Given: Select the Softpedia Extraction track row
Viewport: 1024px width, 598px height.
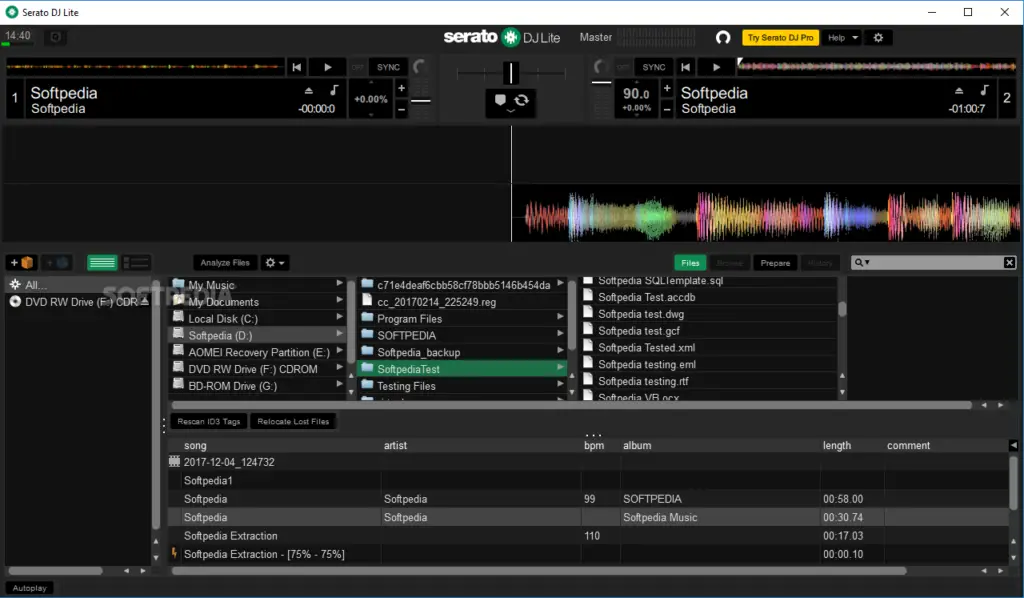Looking at the screenshot, I should coord(588,535).
